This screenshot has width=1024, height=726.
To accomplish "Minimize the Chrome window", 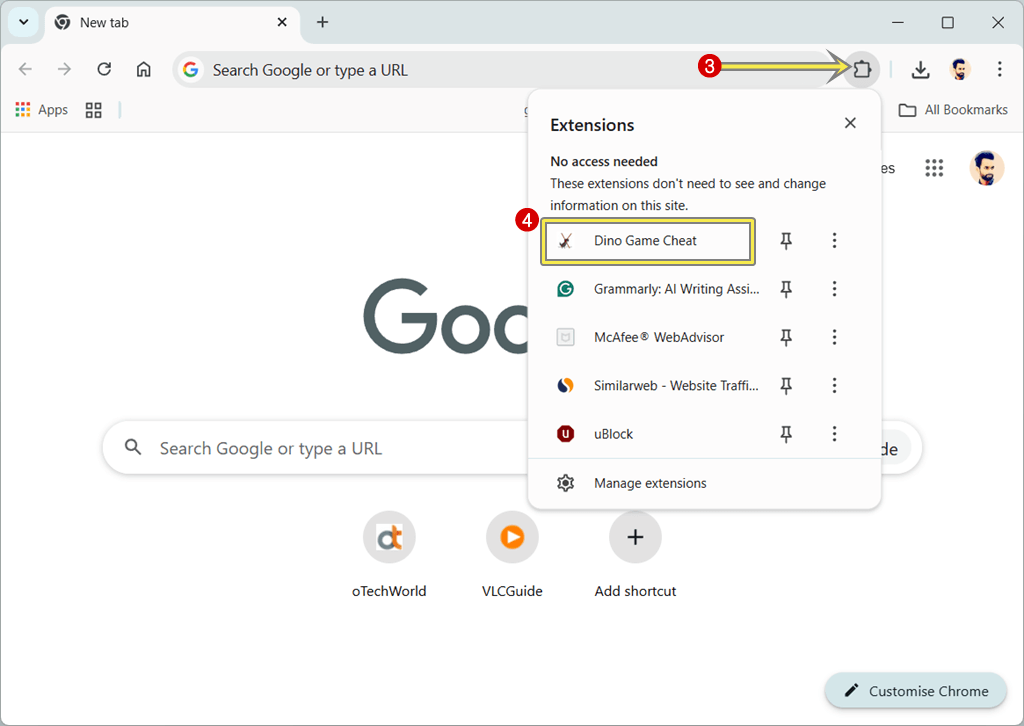I will (x=898, y=22).
